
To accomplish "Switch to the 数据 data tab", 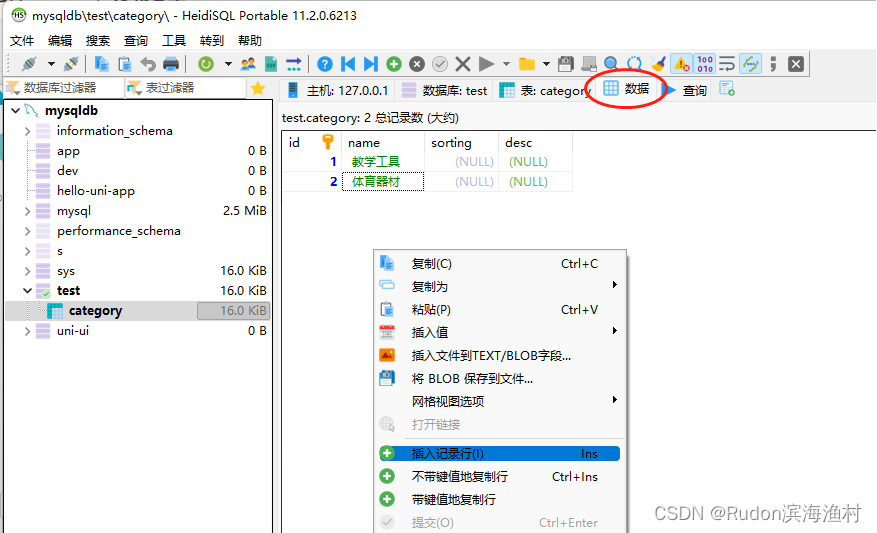I will 626,88.
